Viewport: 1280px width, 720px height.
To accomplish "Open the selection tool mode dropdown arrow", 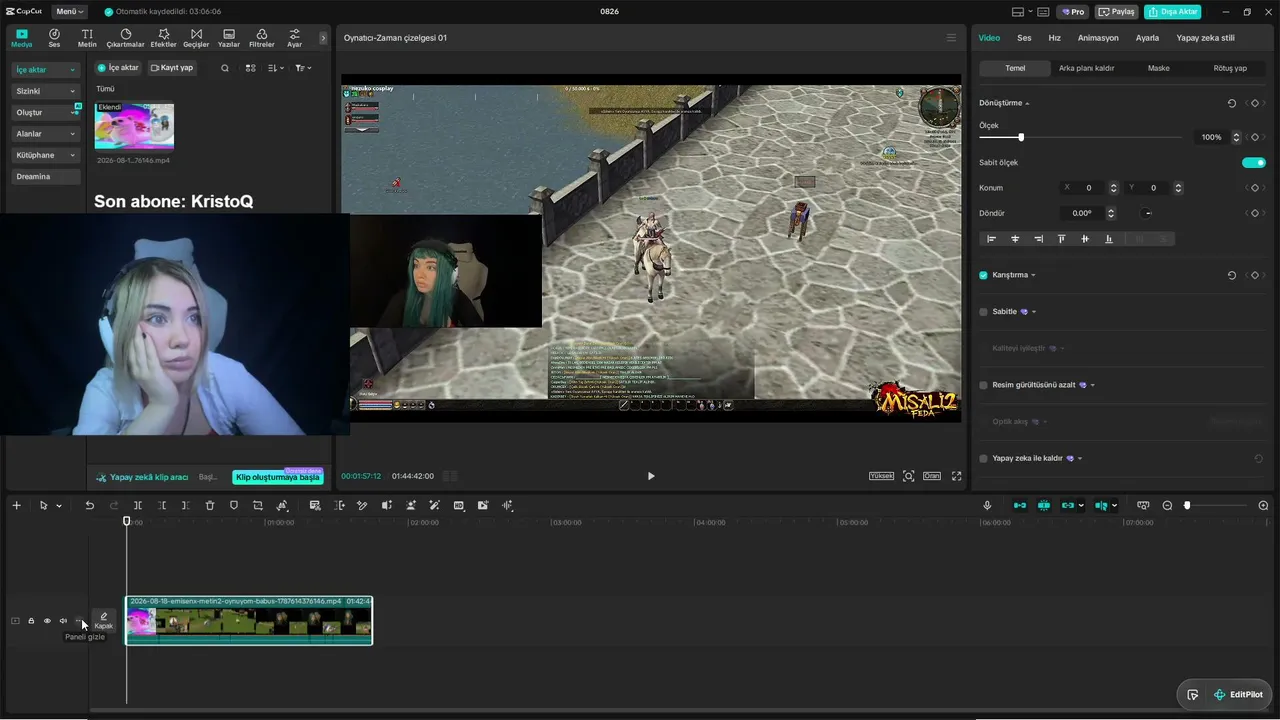I will tap(59, 506).
